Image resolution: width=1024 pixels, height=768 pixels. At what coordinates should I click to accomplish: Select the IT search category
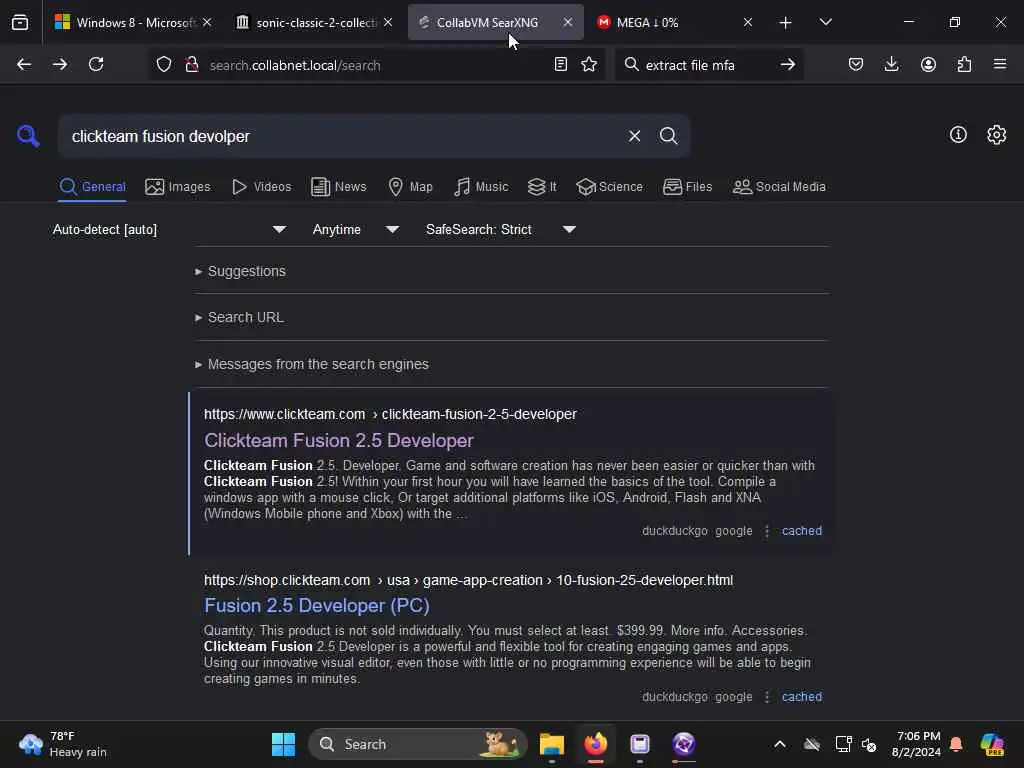pos(542,187)
